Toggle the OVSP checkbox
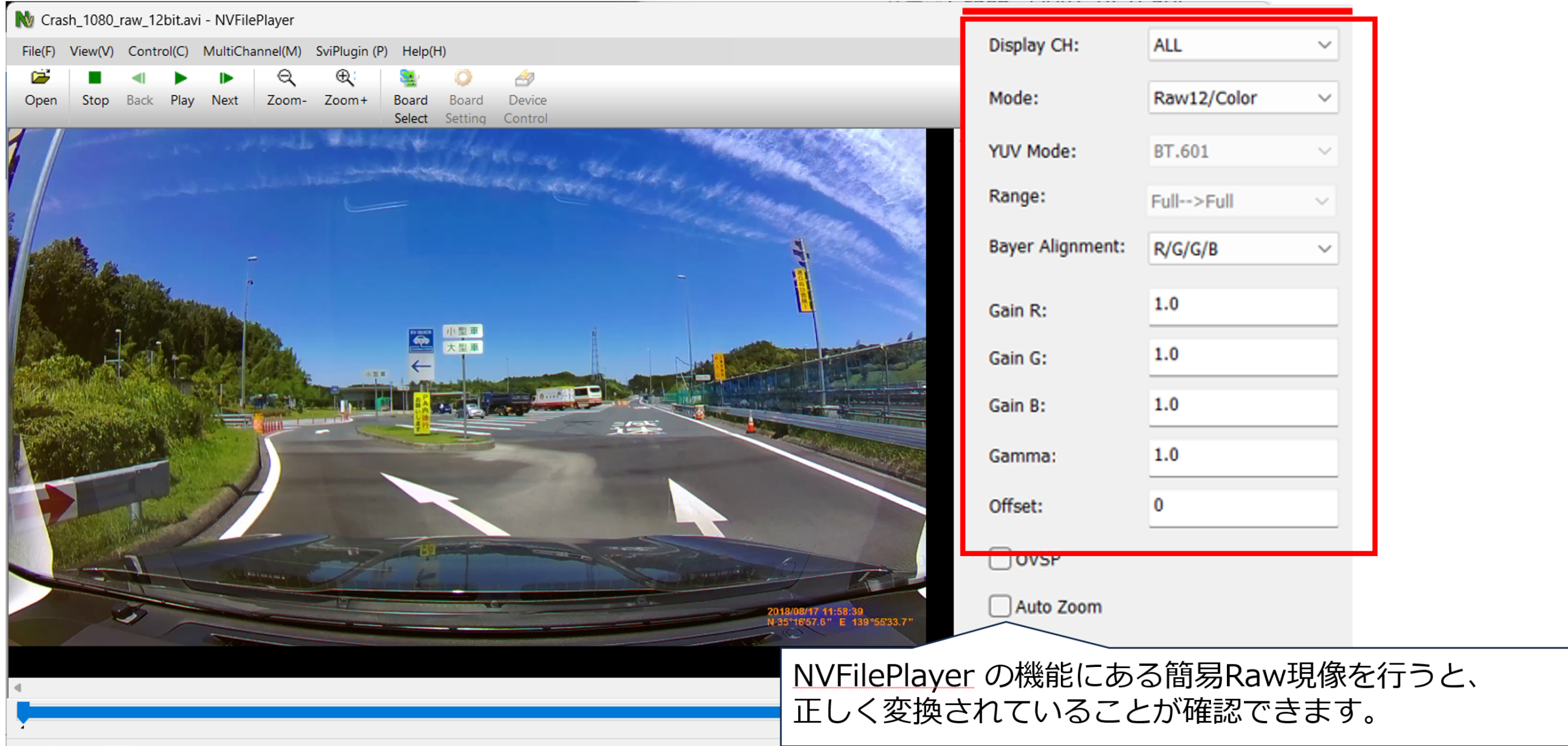The width and height of the screenshot is (1568, 746). 1000,560
